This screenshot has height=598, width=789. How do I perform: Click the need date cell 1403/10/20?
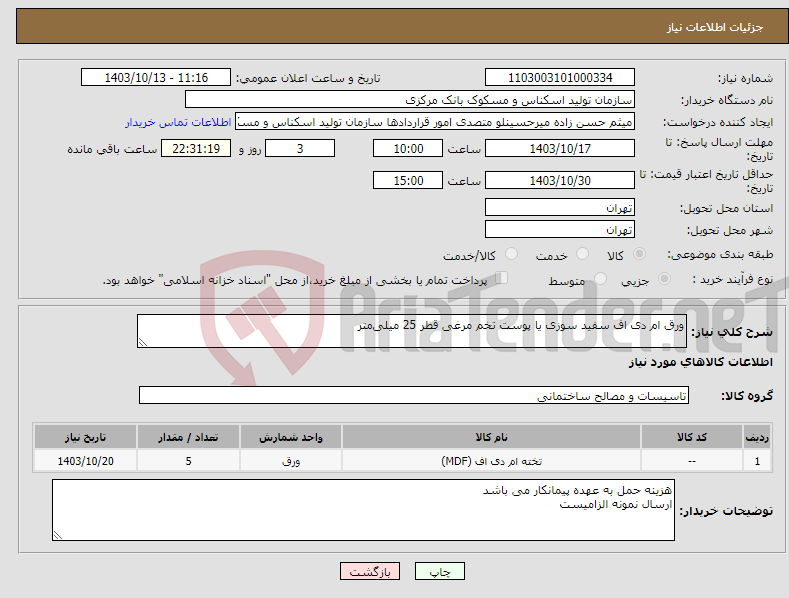pos(86,461)
